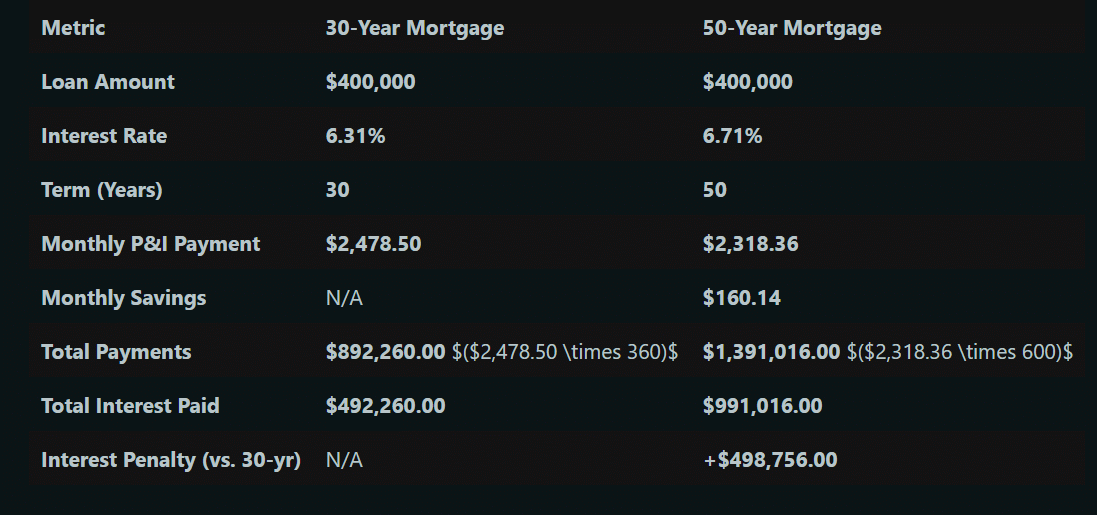Image resolution: width=1097 pixels, height=515 pixels.
Task: Click the "Loan Amount" row label
Action: click(108, 82)
